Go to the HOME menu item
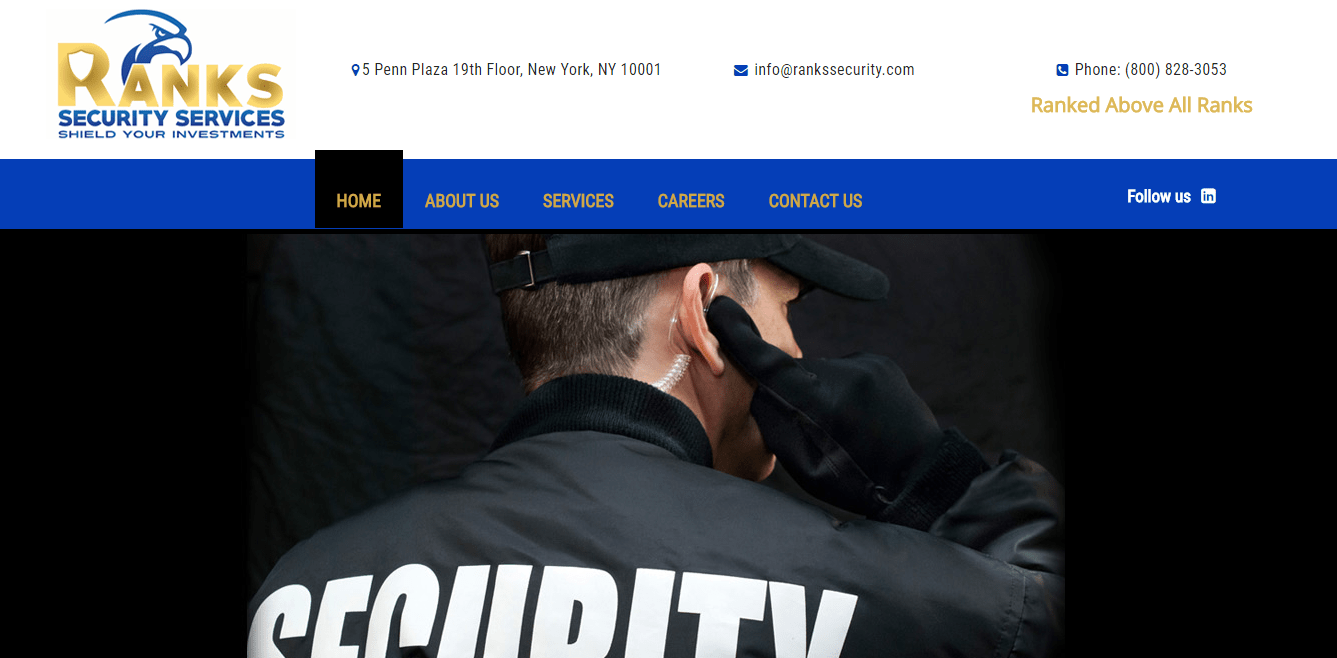The width and height of the screenshot is (1337, 658). point(359,200)
